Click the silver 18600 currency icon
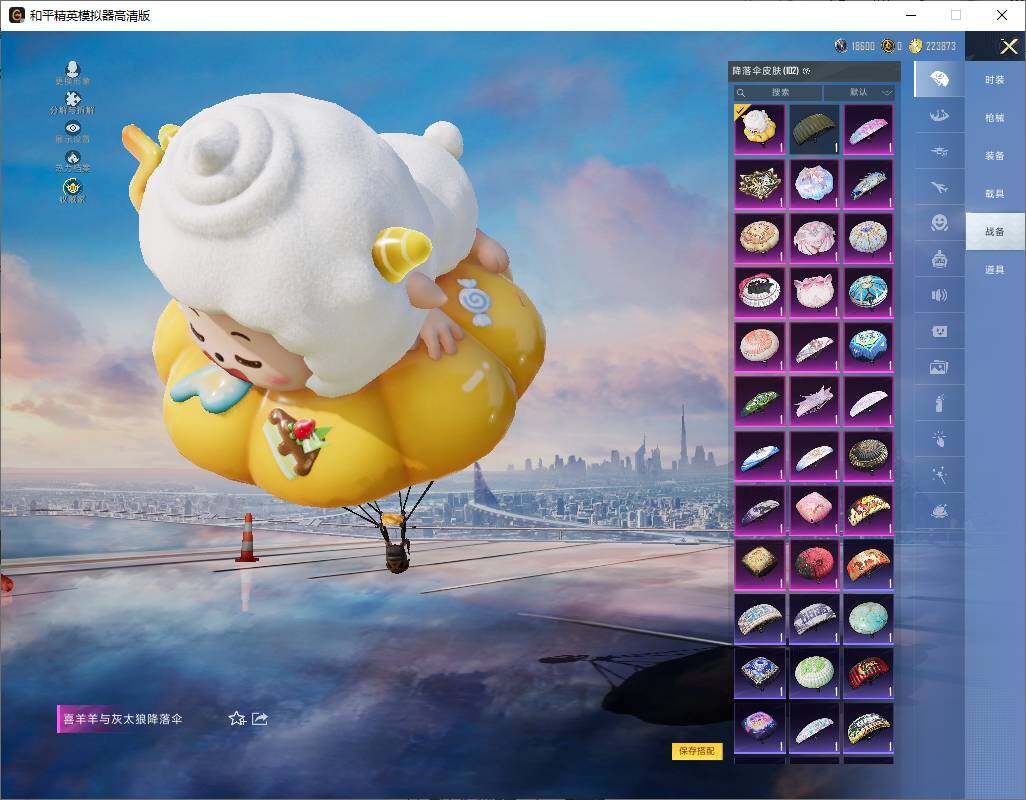1026x800 pixels. pyautogui.click(x=841, y=45)
